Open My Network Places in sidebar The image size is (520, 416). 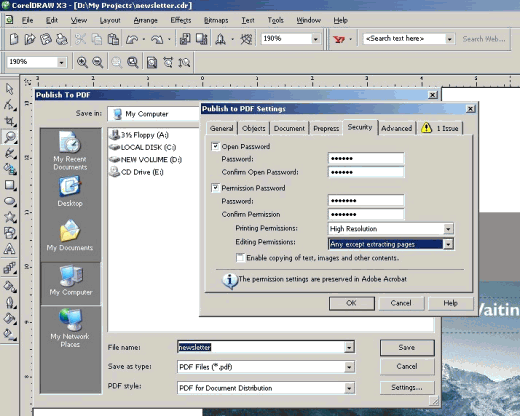[70, 328]
